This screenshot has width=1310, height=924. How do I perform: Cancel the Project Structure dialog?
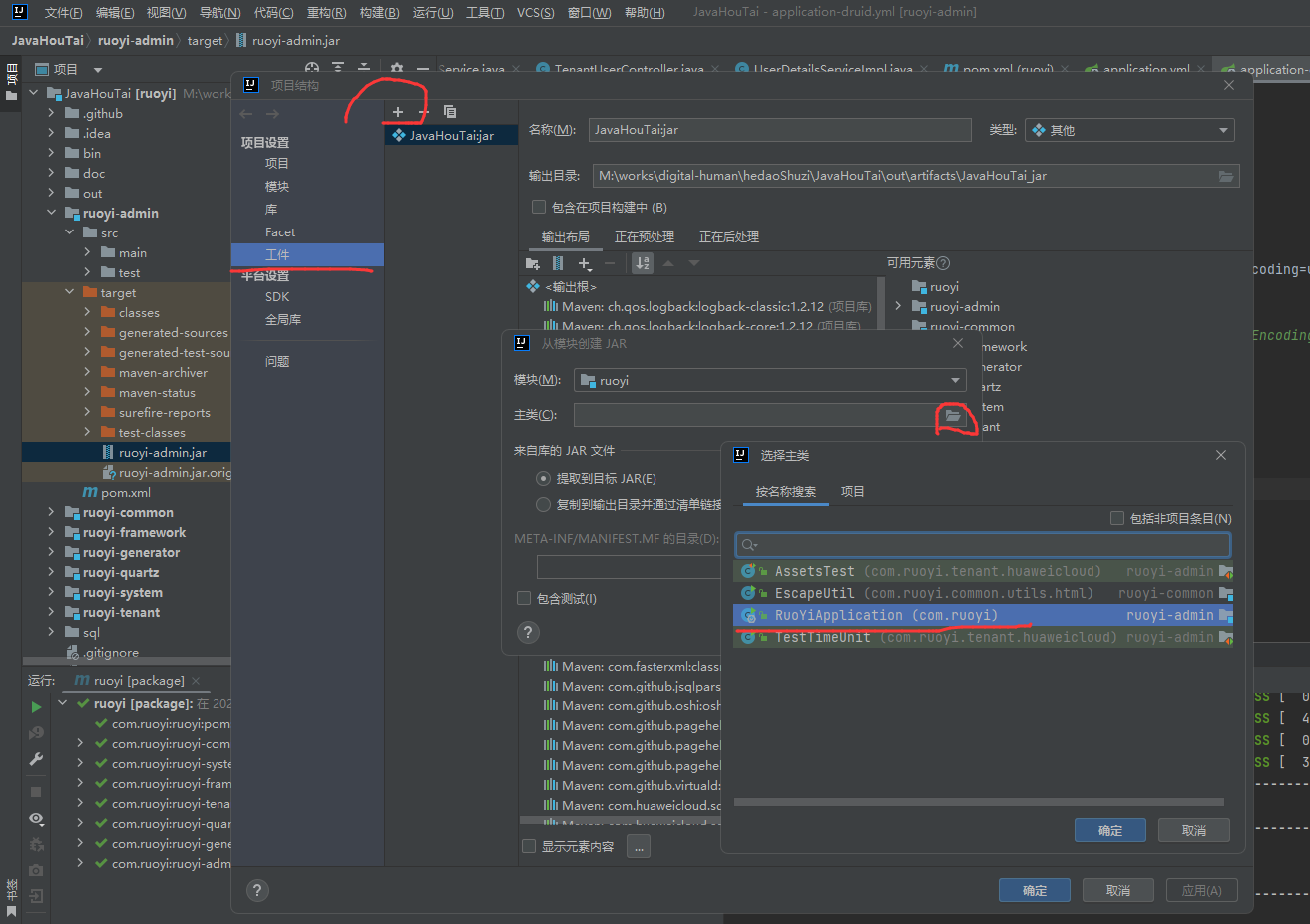1118,890
